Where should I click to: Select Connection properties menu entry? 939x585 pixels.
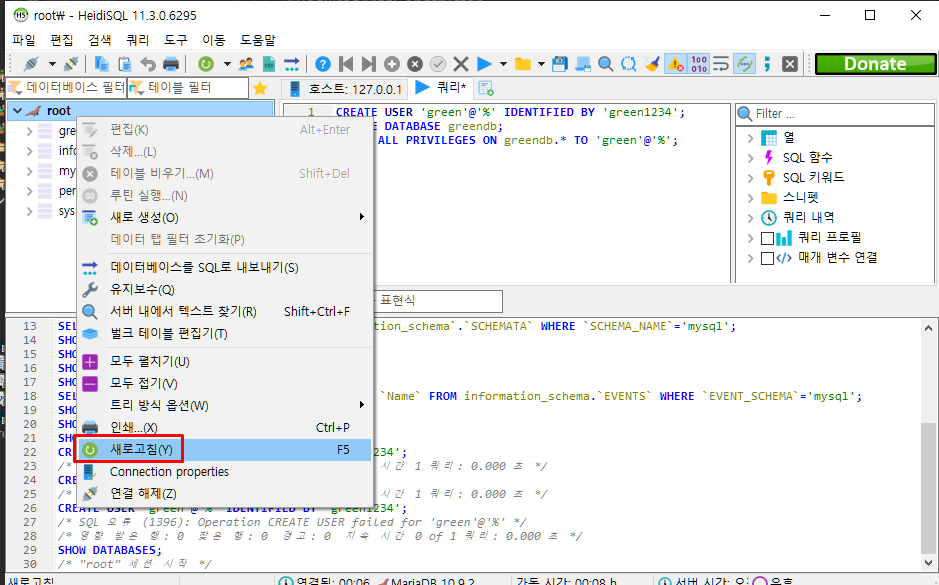[225, 472]
